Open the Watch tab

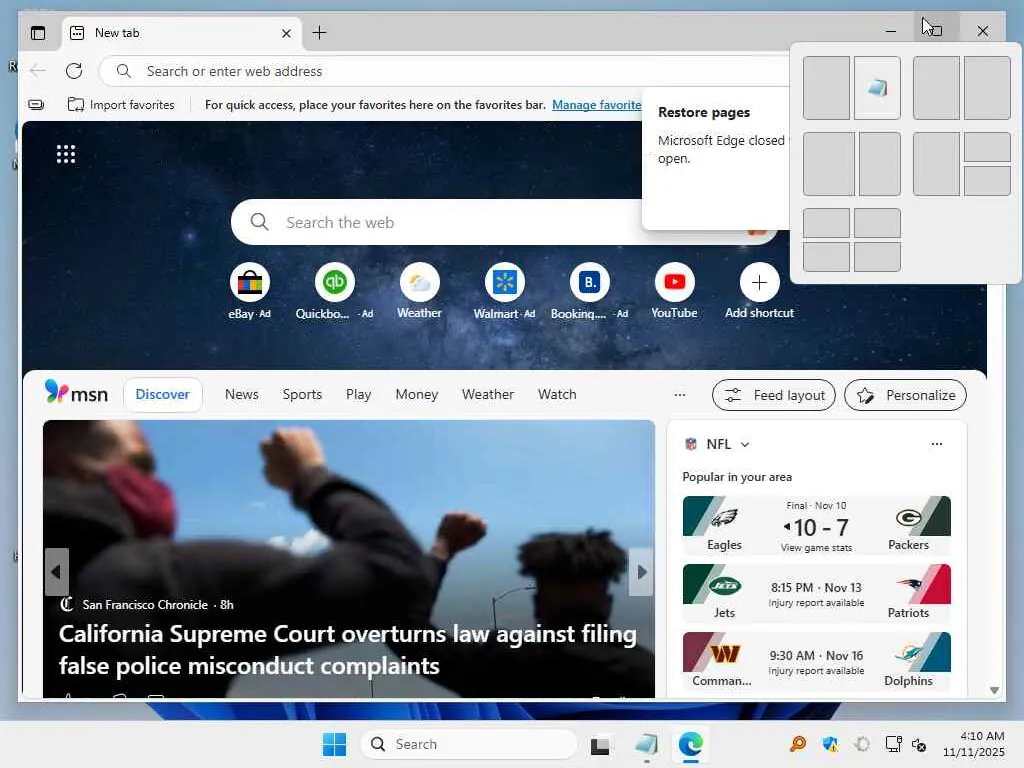coord(557,394)
